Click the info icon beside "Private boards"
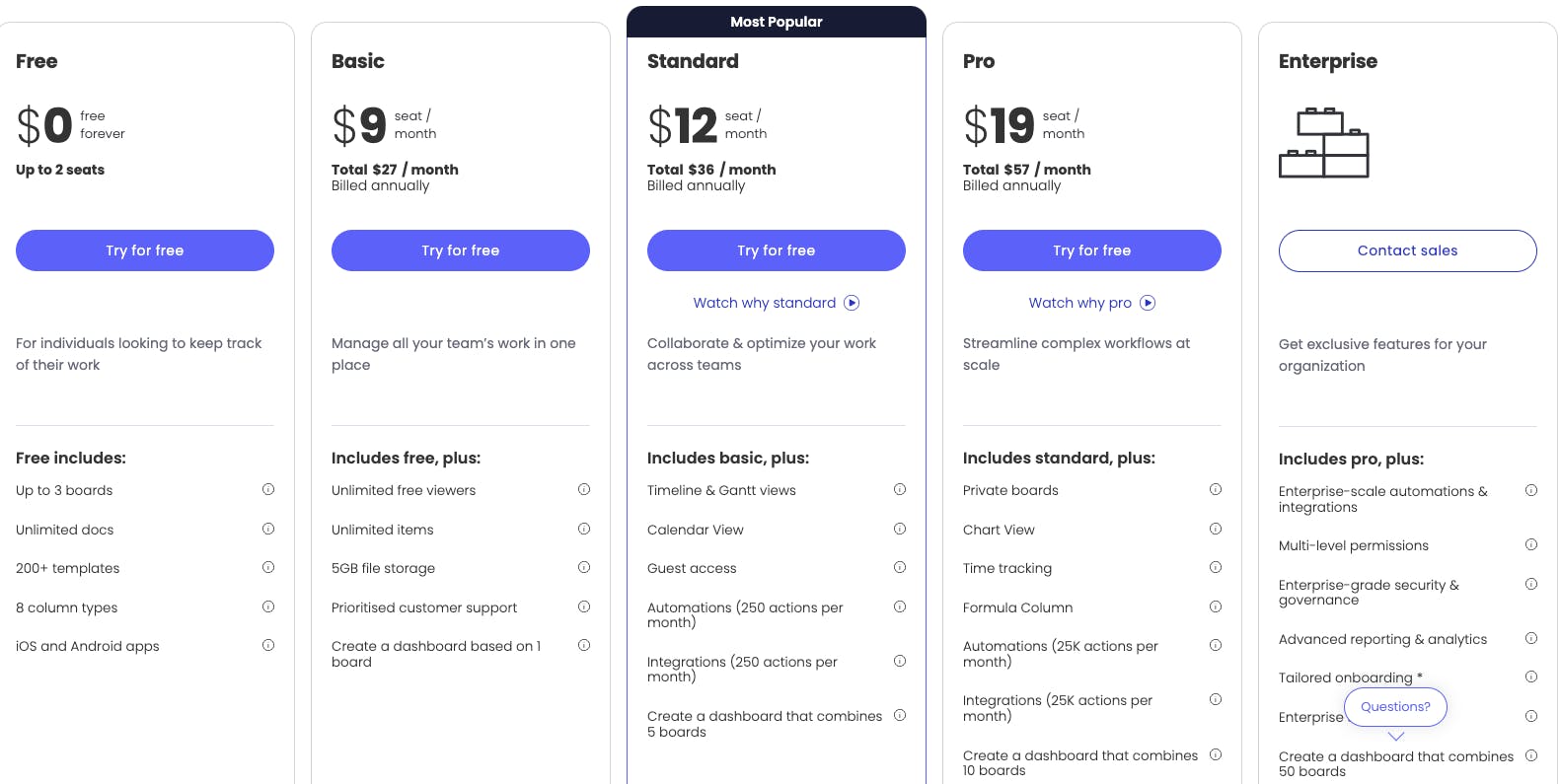The image size is (1560, 784). (x=1216, y=489)
